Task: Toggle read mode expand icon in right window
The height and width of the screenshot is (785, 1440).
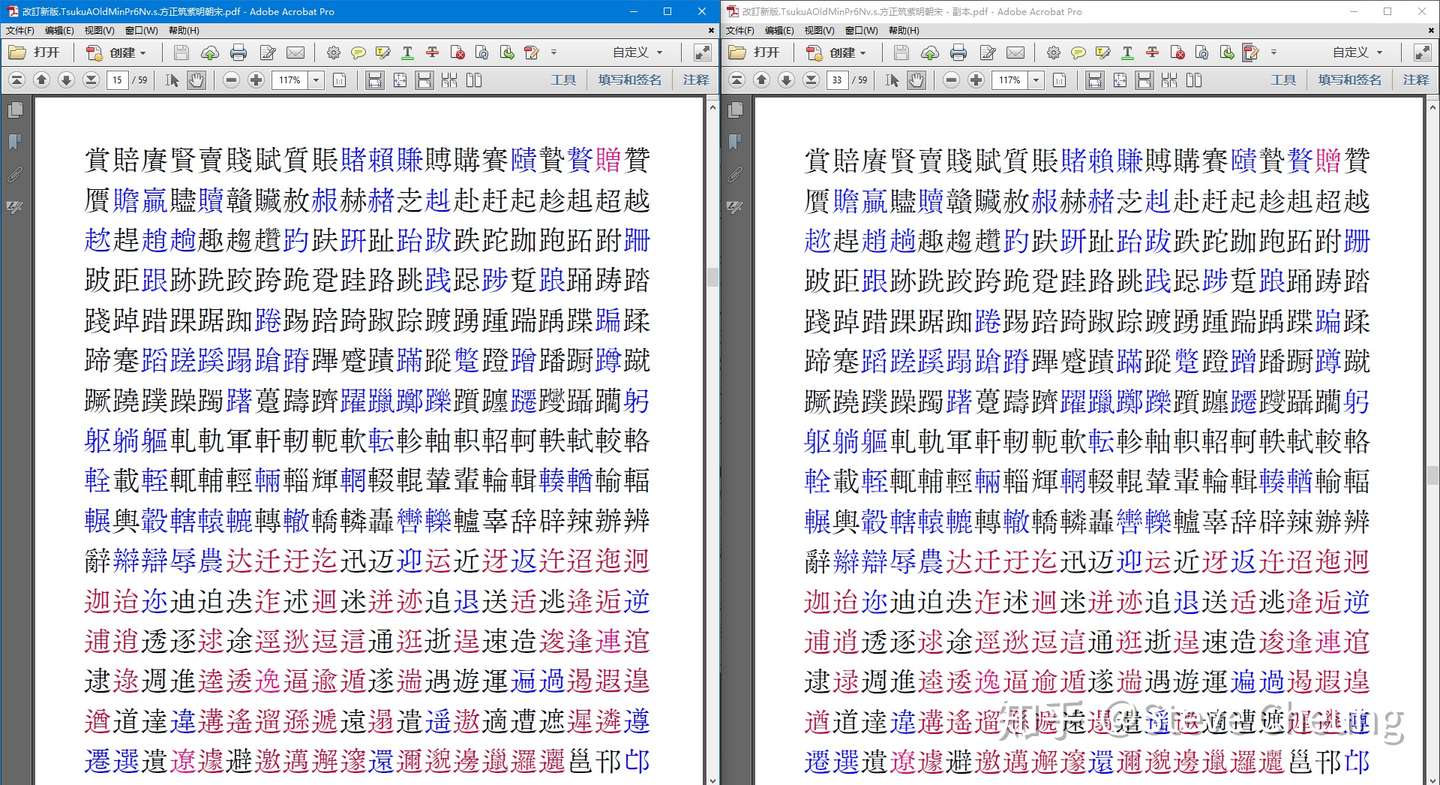Action: [1422, 53]
